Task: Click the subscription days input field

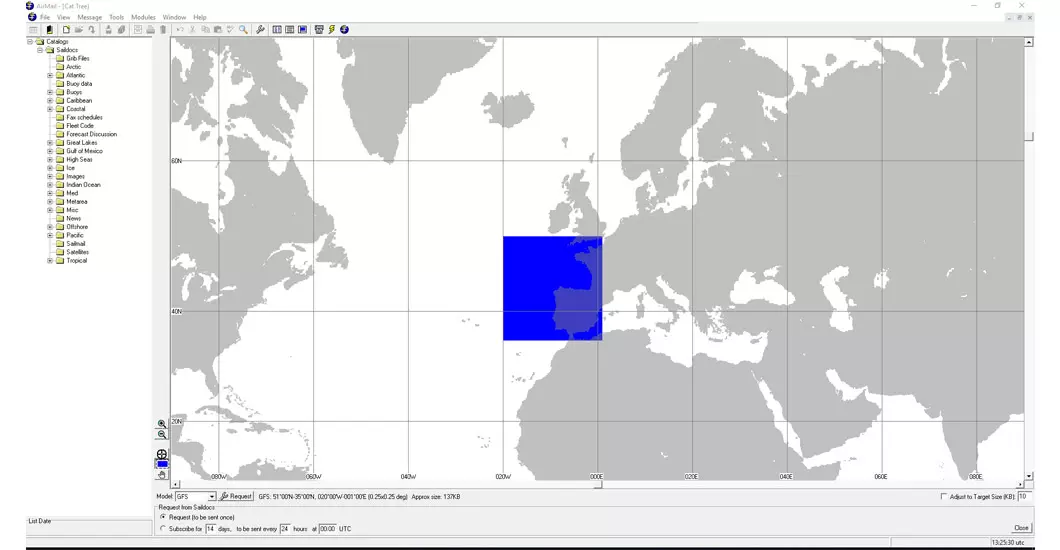Action: (211, 528)
